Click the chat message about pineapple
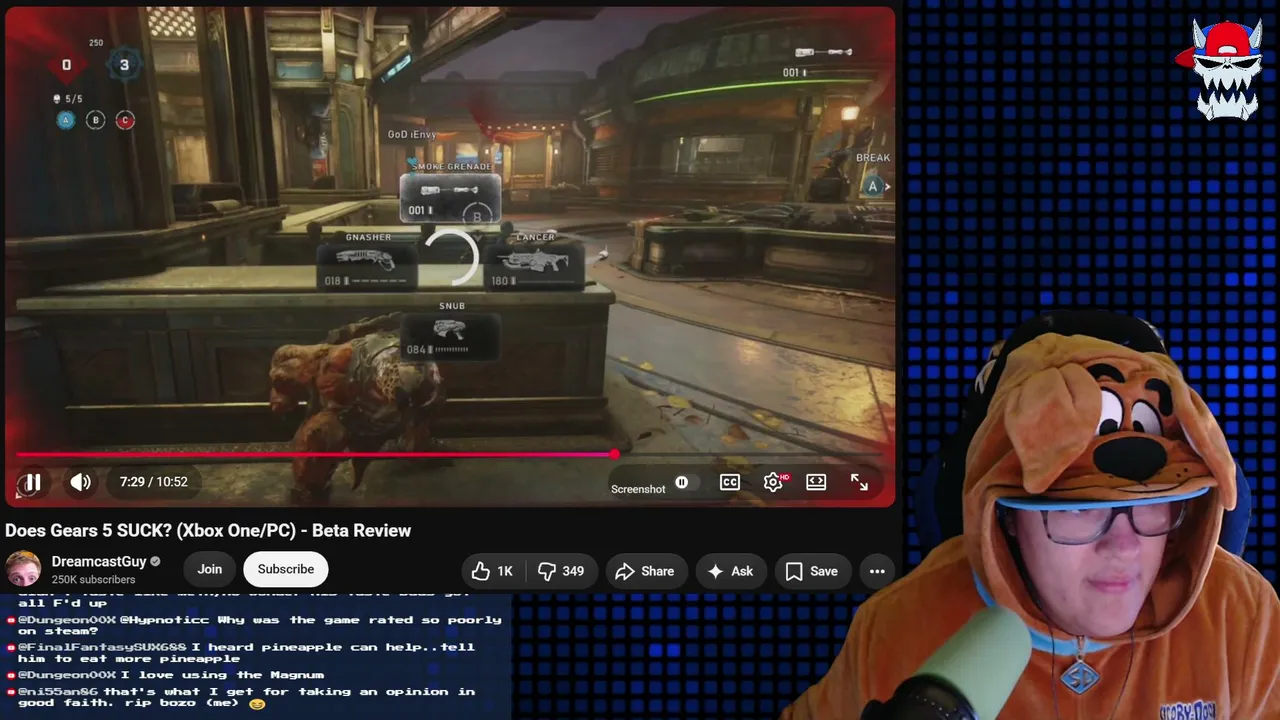The image size is (1280, 720). point(247,653)
